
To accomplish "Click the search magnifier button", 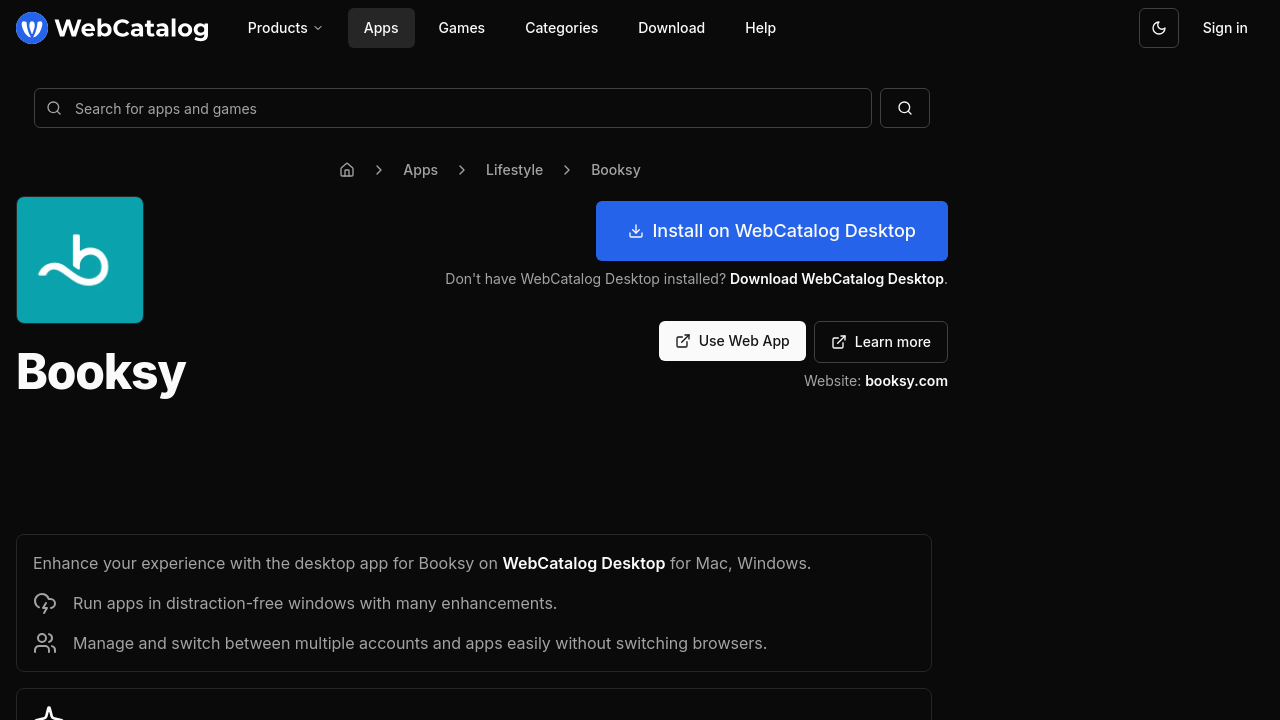I will tap(904, 108).
